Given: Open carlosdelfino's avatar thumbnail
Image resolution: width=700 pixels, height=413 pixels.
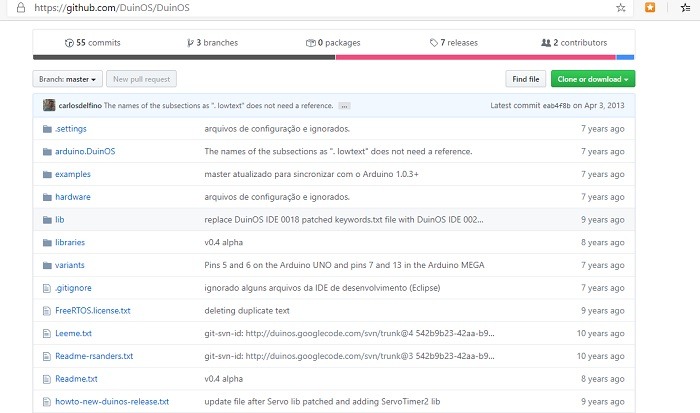Looking at the screenshot, I should tap(49, 105).
